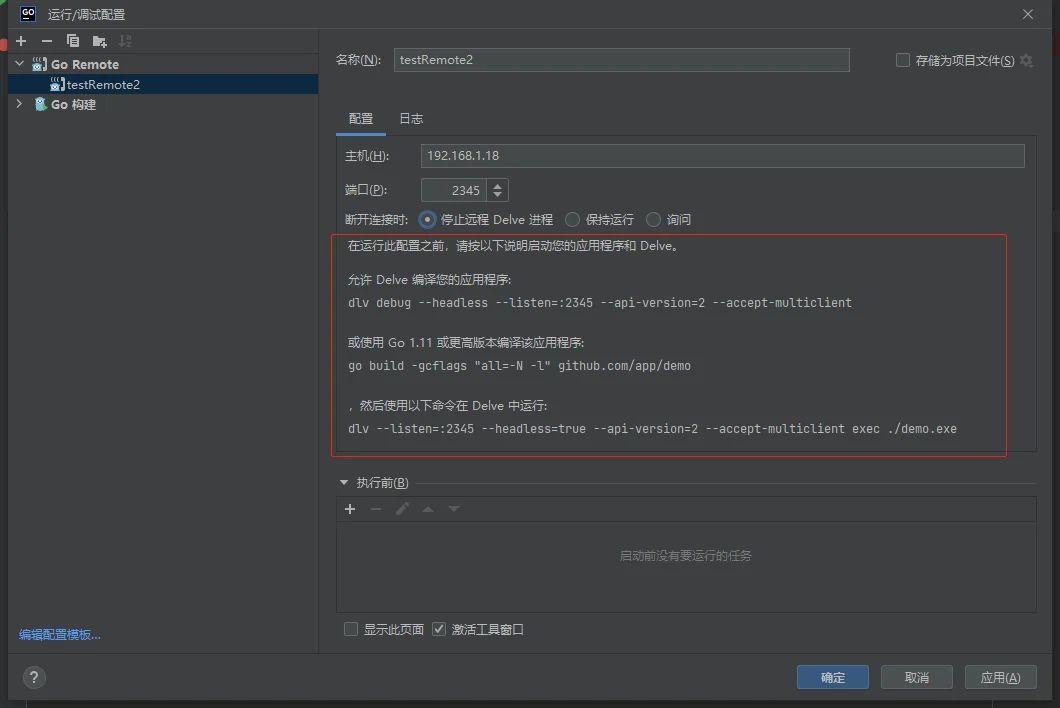Click the Go Remote label text

pyautogui.click(x=85, y=64)
